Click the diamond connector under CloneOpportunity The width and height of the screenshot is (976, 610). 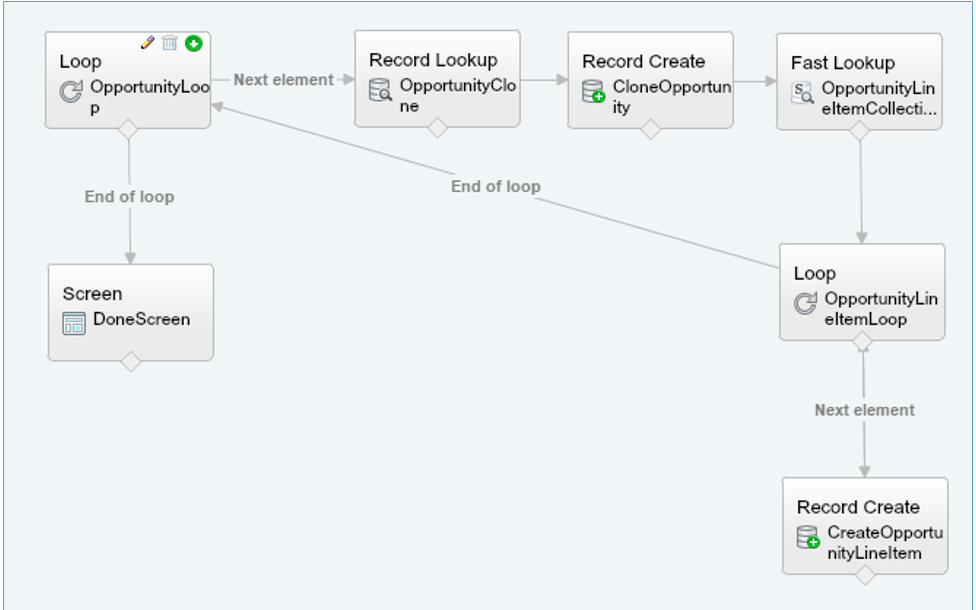point(650,128)
